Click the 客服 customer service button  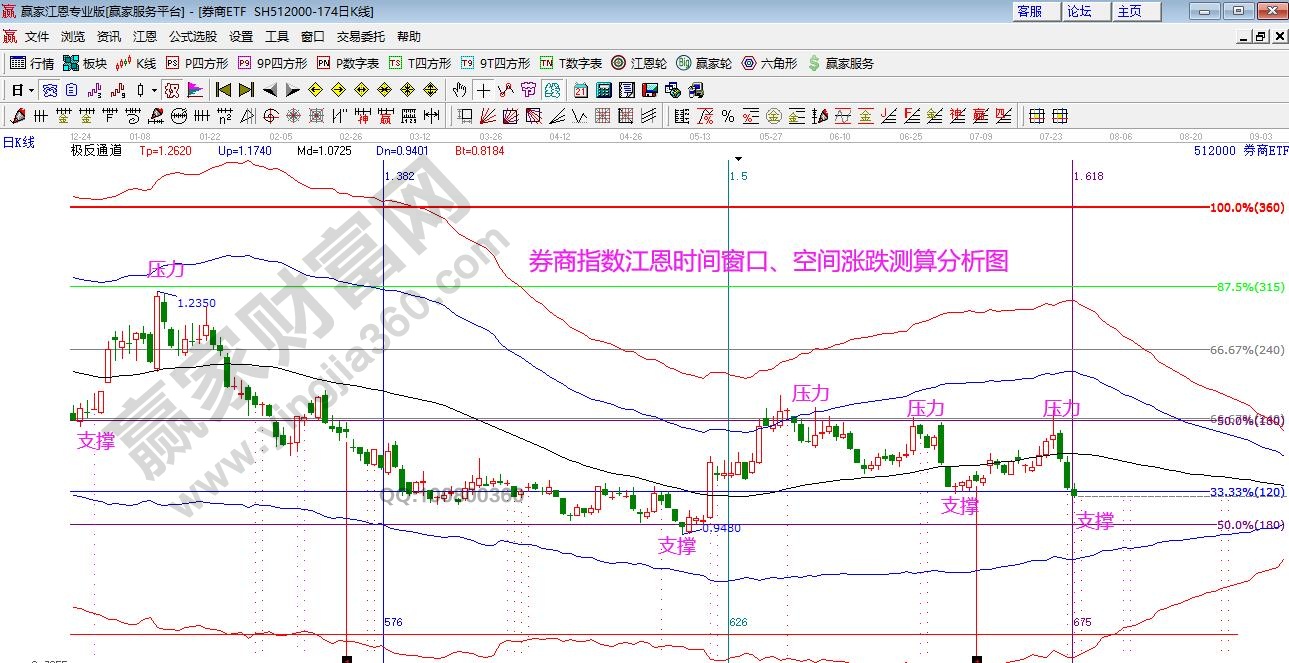[x=1031, y=11]
